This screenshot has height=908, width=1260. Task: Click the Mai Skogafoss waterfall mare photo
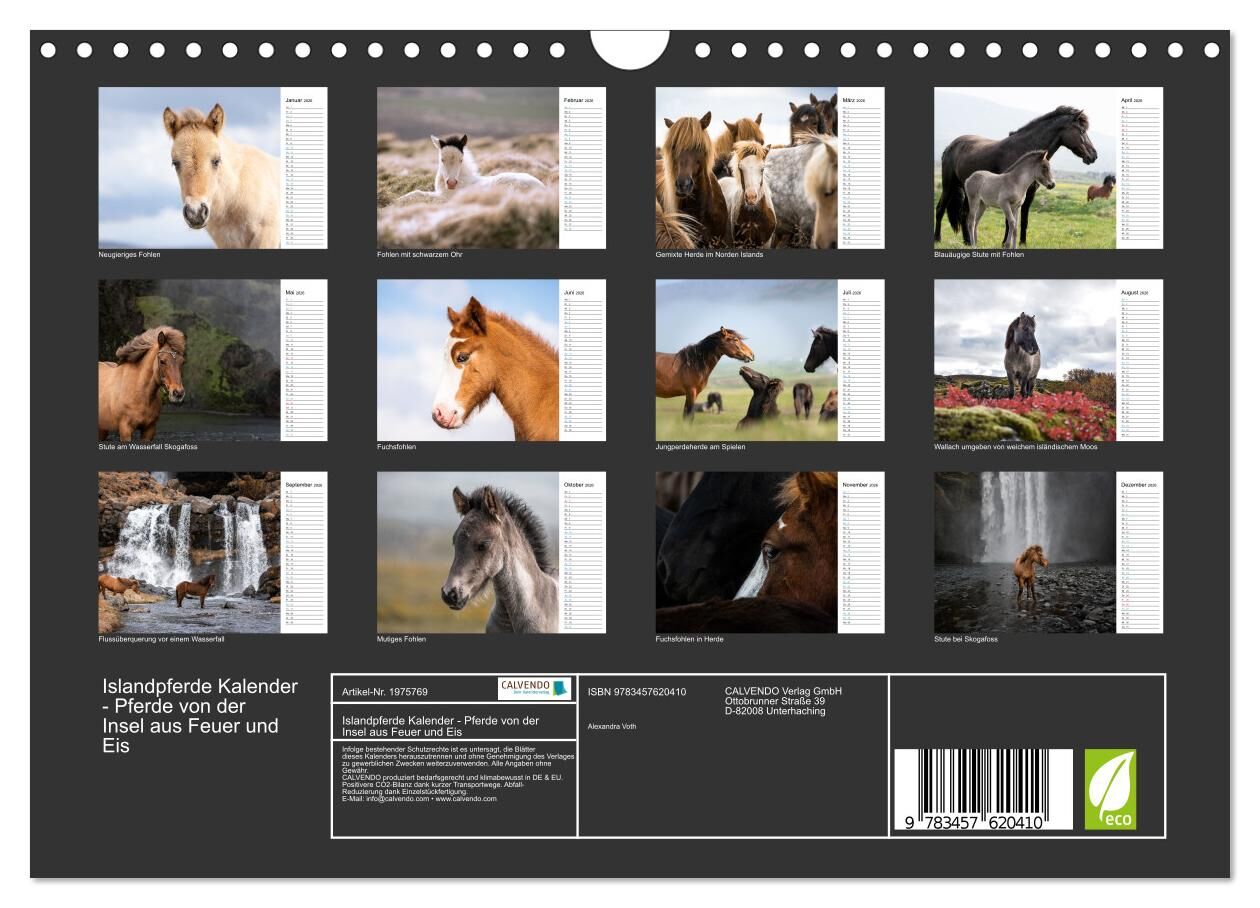tap(189, 360)
